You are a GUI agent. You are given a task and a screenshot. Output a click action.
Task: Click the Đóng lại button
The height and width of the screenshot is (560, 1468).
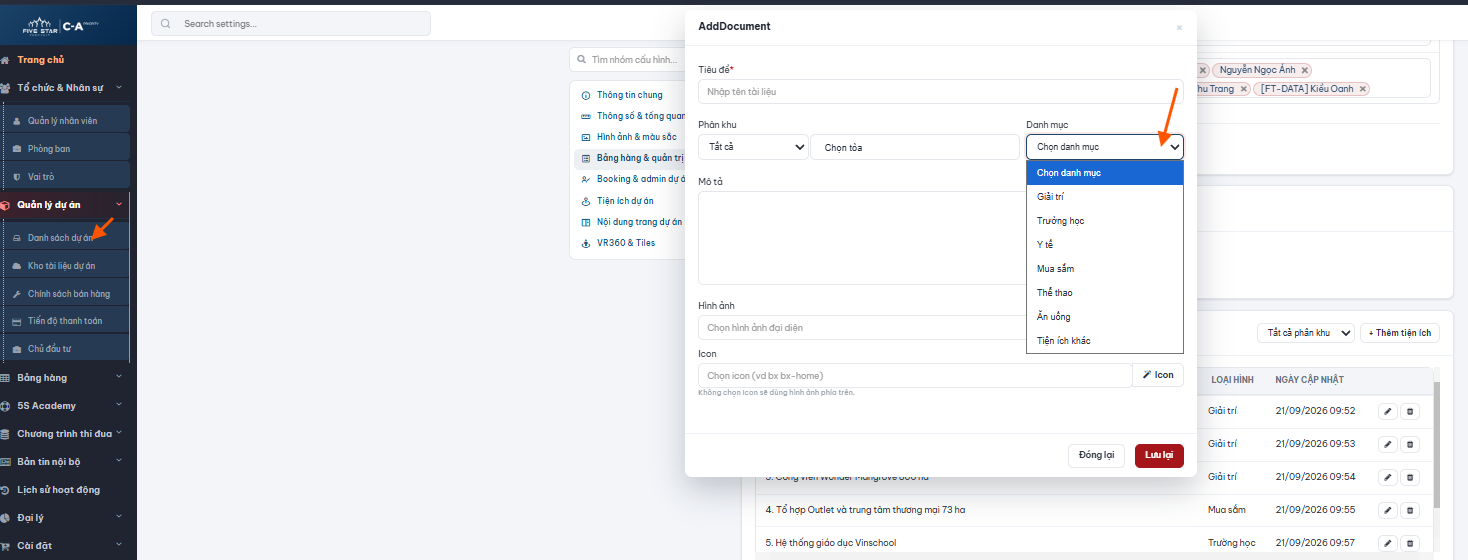pyautogui.click(x=1097, y=455)
